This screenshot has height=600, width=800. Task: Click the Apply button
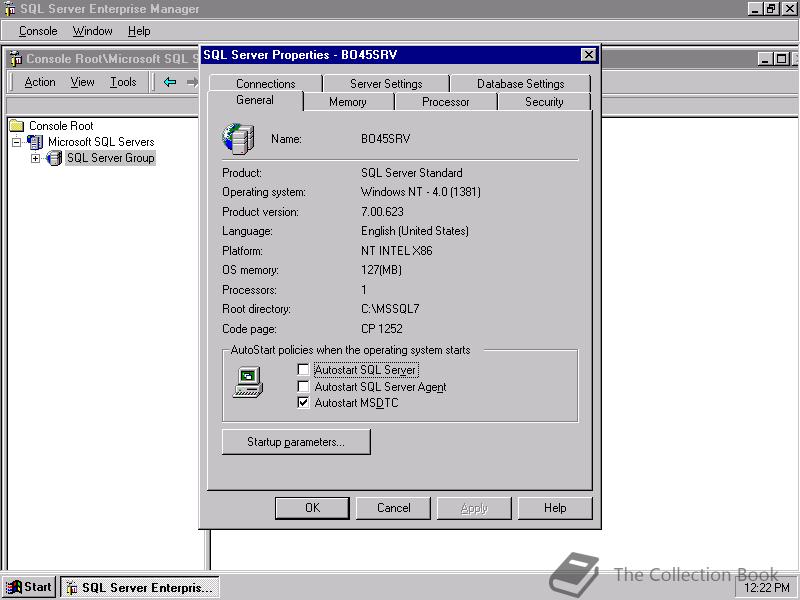coord(474,508)
